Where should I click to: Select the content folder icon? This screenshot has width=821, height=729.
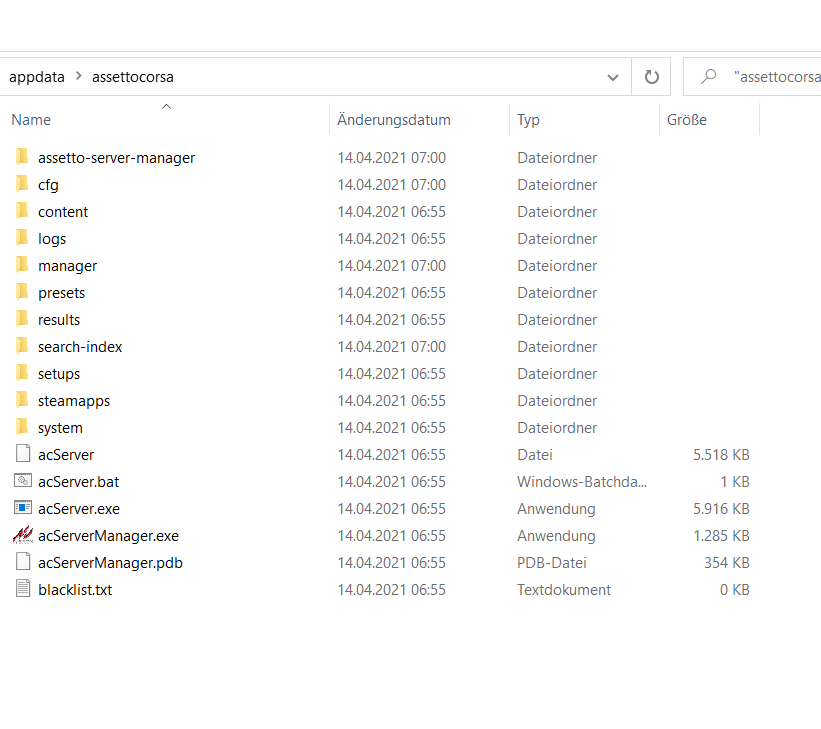click(x=22, y=211)
